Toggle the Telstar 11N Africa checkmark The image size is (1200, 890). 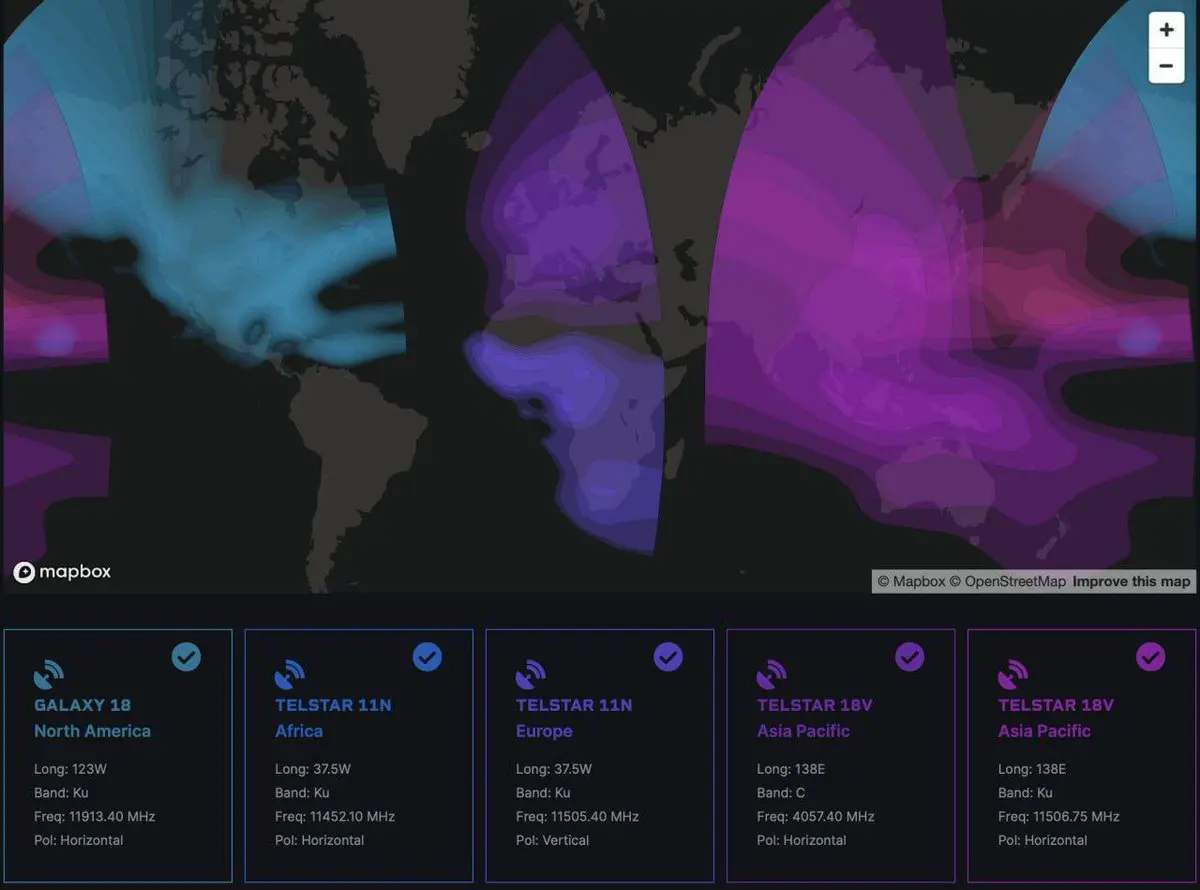click(x=427, y=657)
